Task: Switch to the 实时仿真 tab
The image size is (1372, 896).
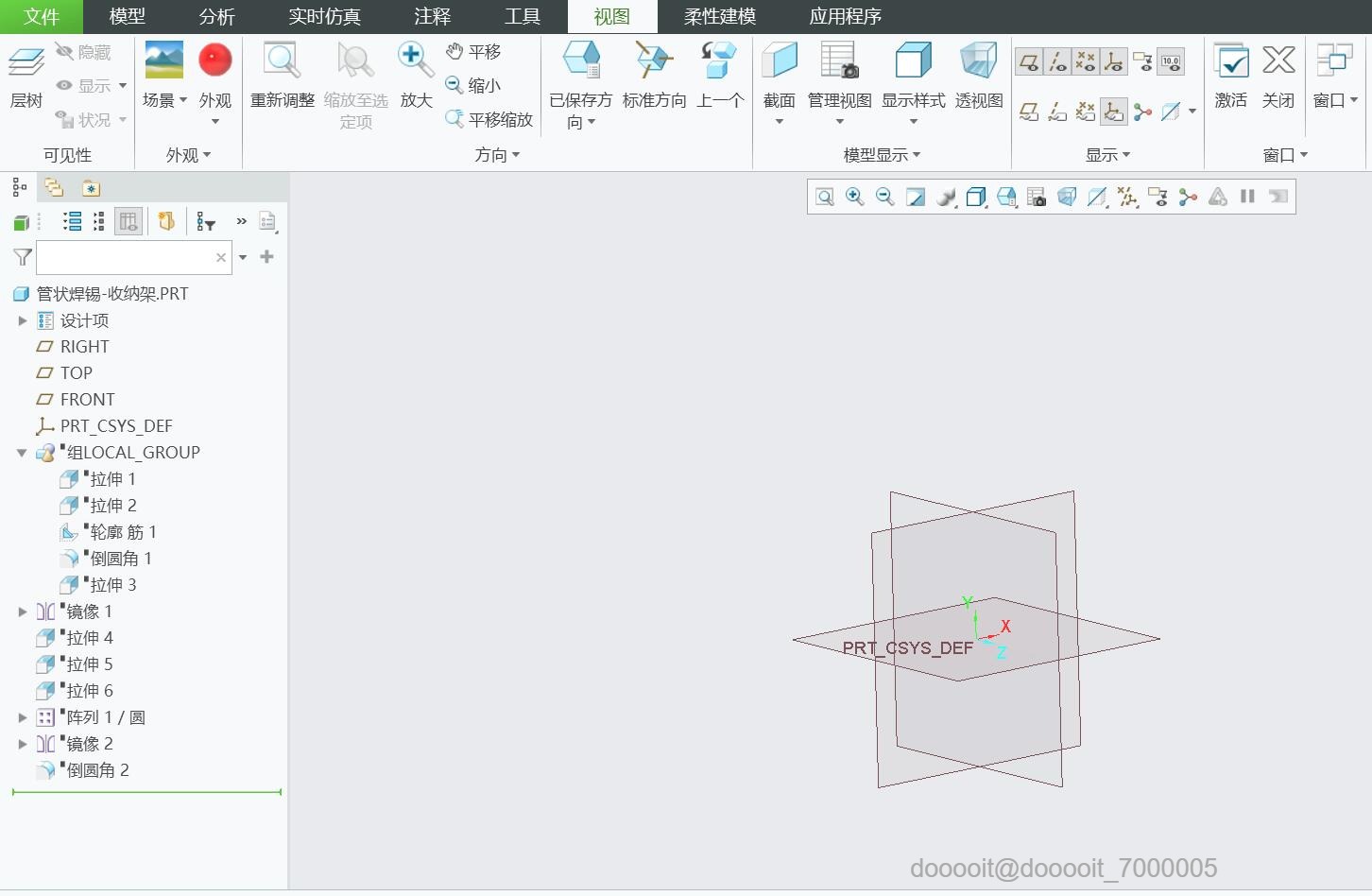Action: click(324, 17)
